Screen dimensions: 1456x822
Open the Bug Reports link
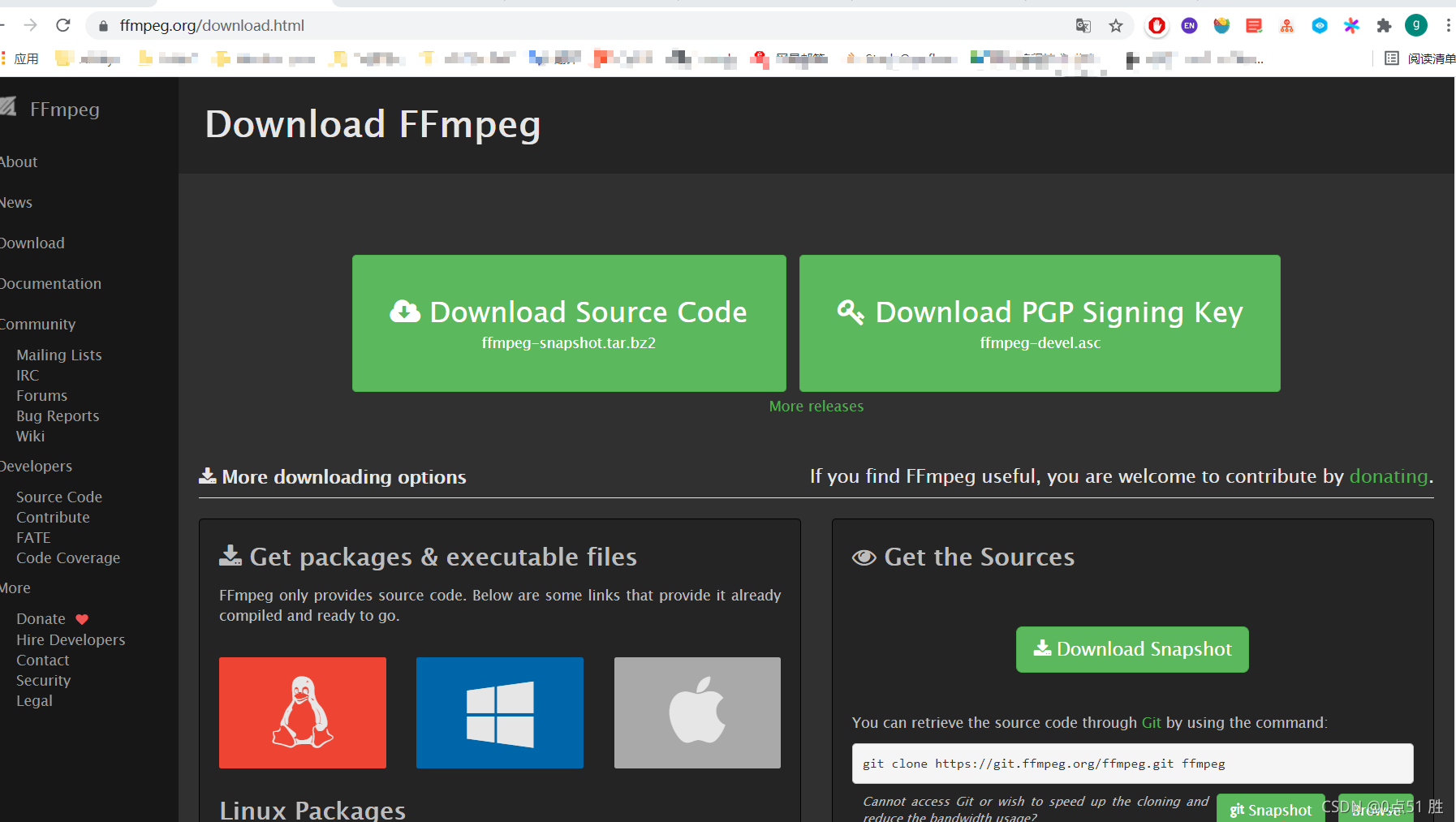58,415
